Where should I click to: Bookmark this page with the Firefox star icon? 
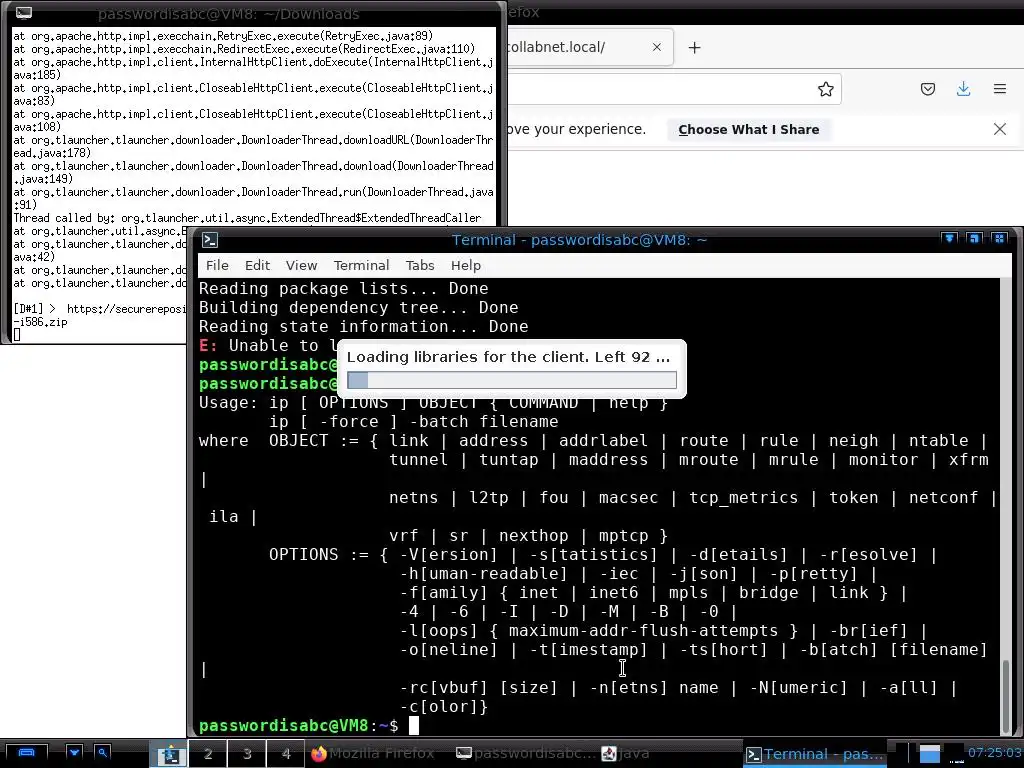coord(825,89)
